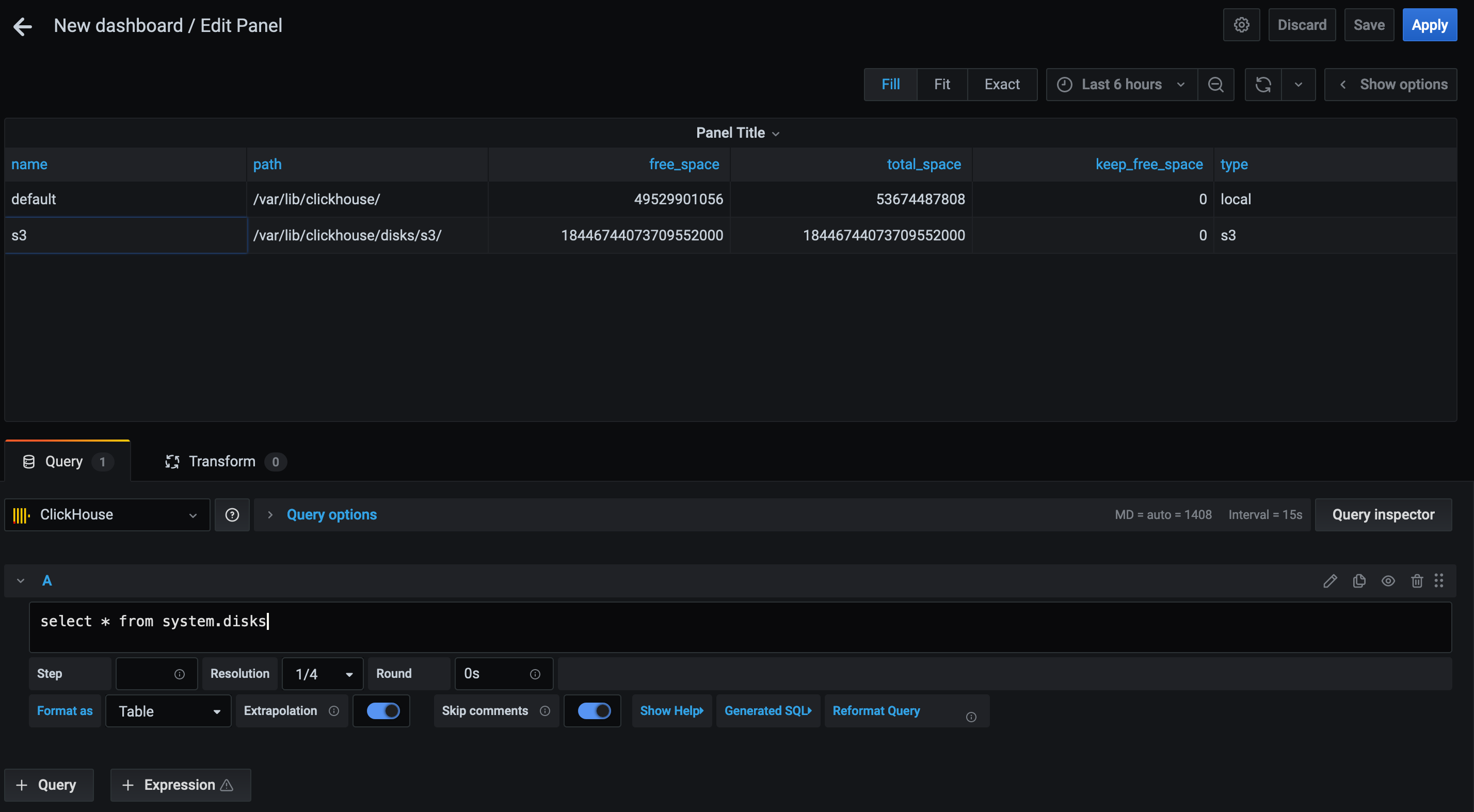Hide query A using the eye icon
The width and height of the screenshot is (1474, 812).
[x=1388, y=581]
